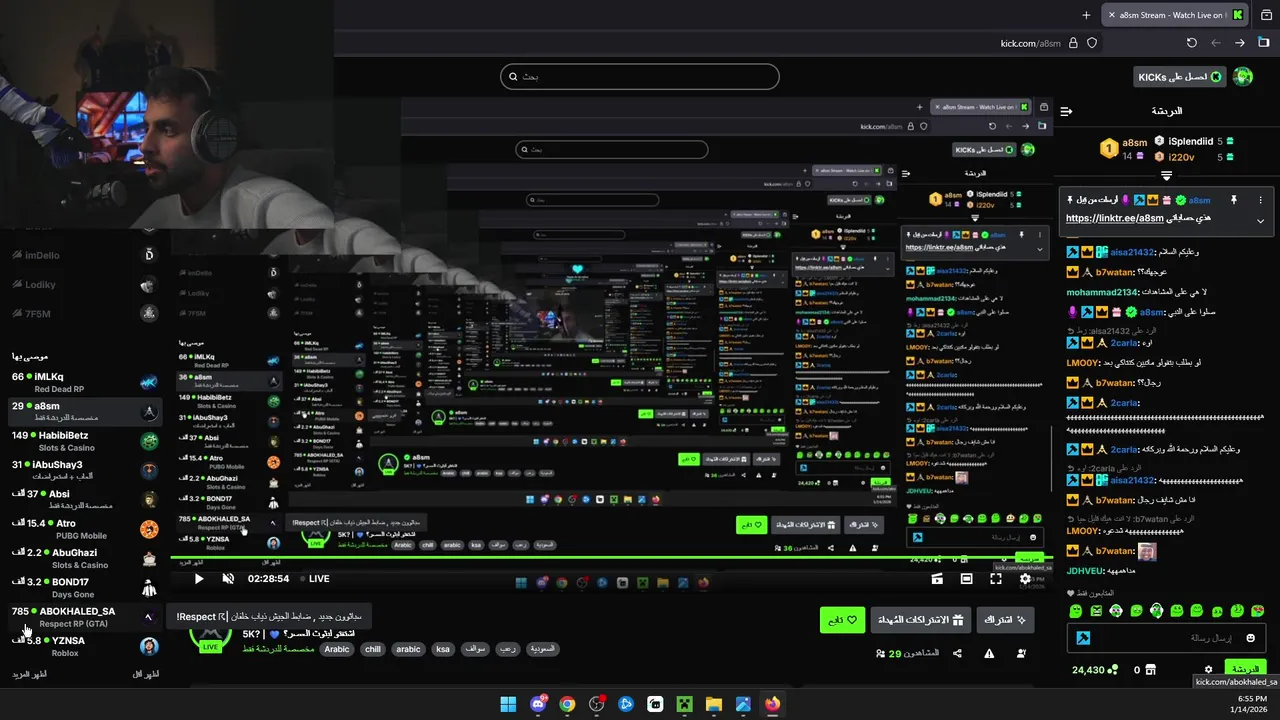Select the a8sm Stream browser tab
The image size is (1280, 720).
1176,15
